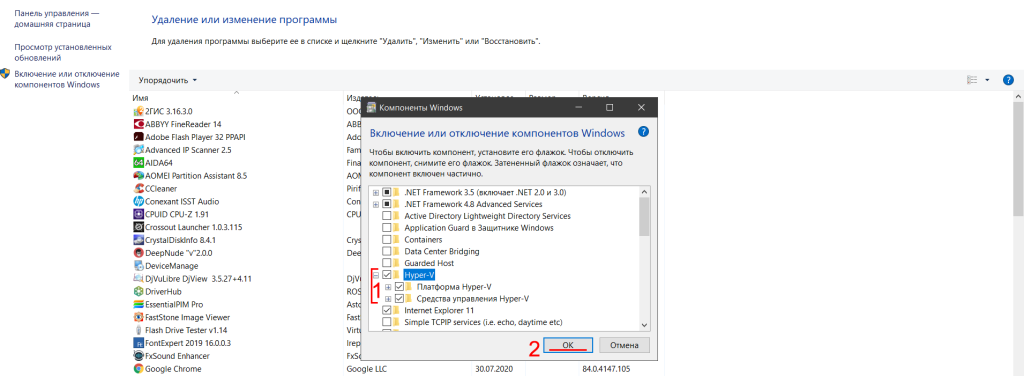Image resolution: width=1024 pixels, height=376 pixels.
Task: Click the Flash Drive Tester icon
Action: coord(138,330)
